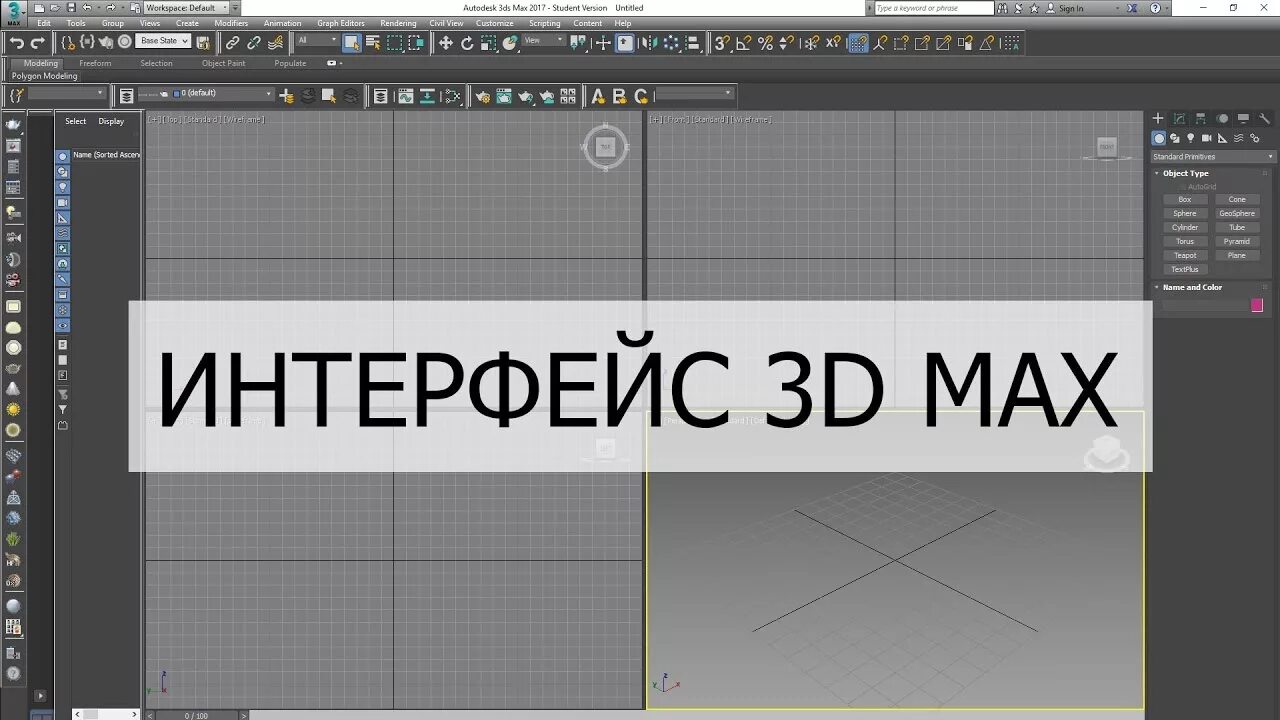Select the Scale tool

(489, 43)
